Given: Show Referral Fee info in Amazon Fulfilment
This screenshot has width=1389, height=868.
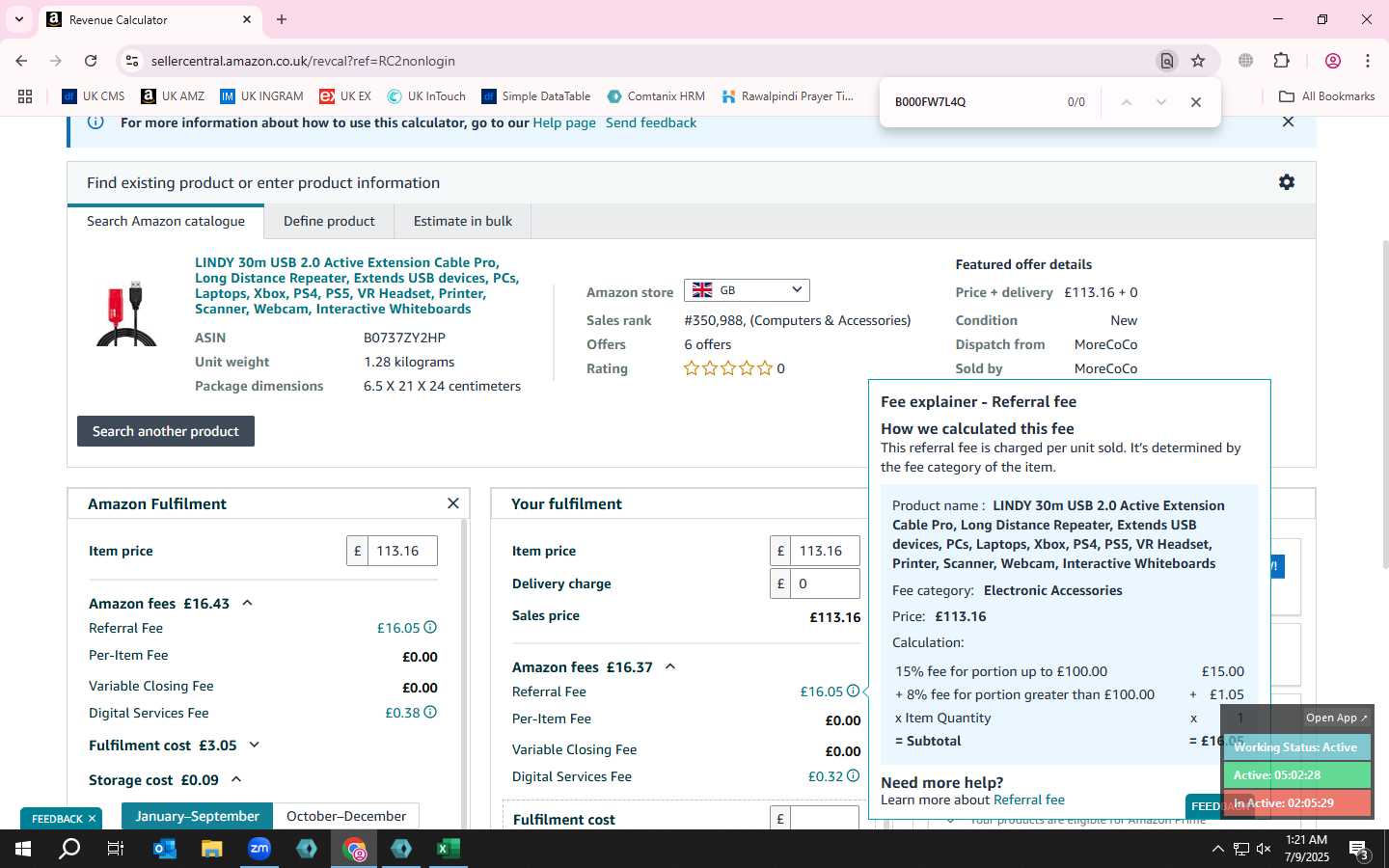Looking at the screenshot, I should [430, 627].
